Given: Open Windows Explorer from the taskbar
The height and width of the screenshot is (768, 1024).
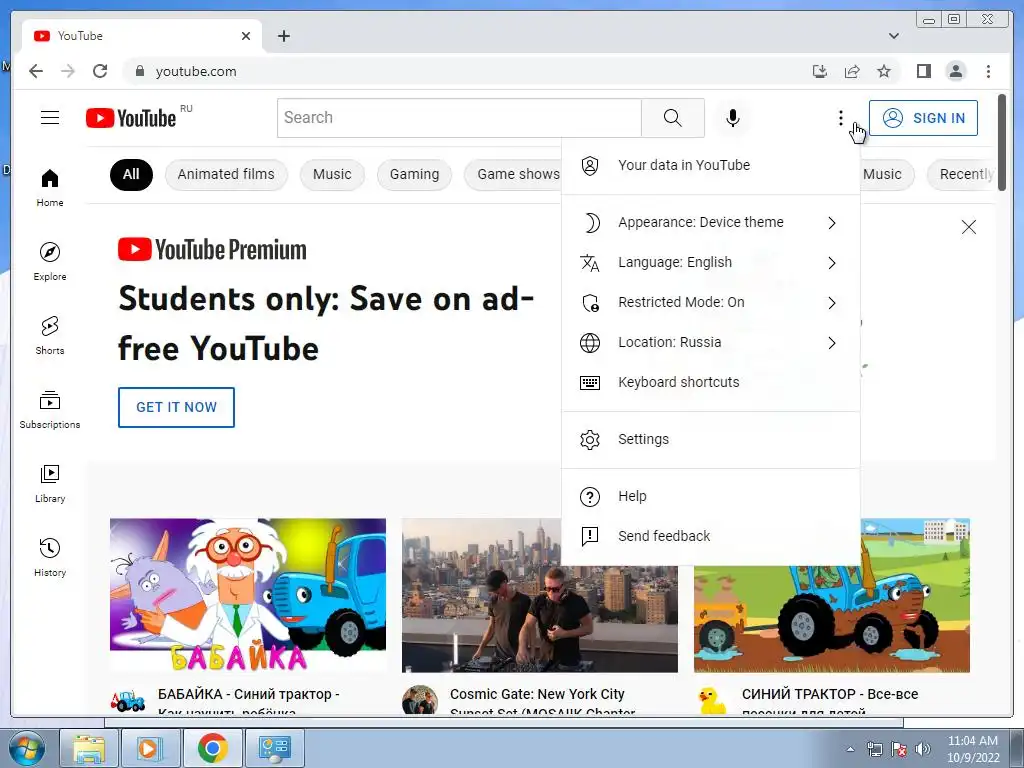Looking at the screenshot, I should click(x=89, y=748).
